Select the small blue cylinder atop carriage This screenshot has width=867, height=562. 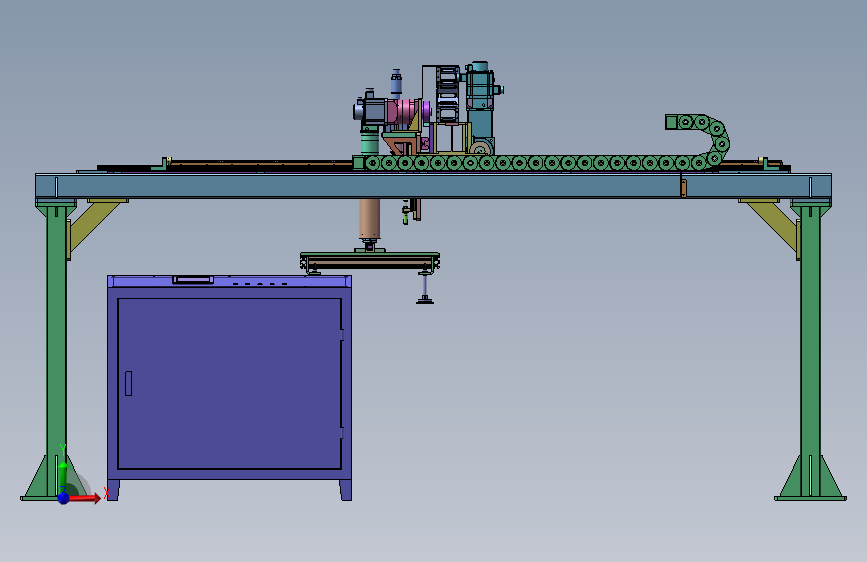pos(396,84)
